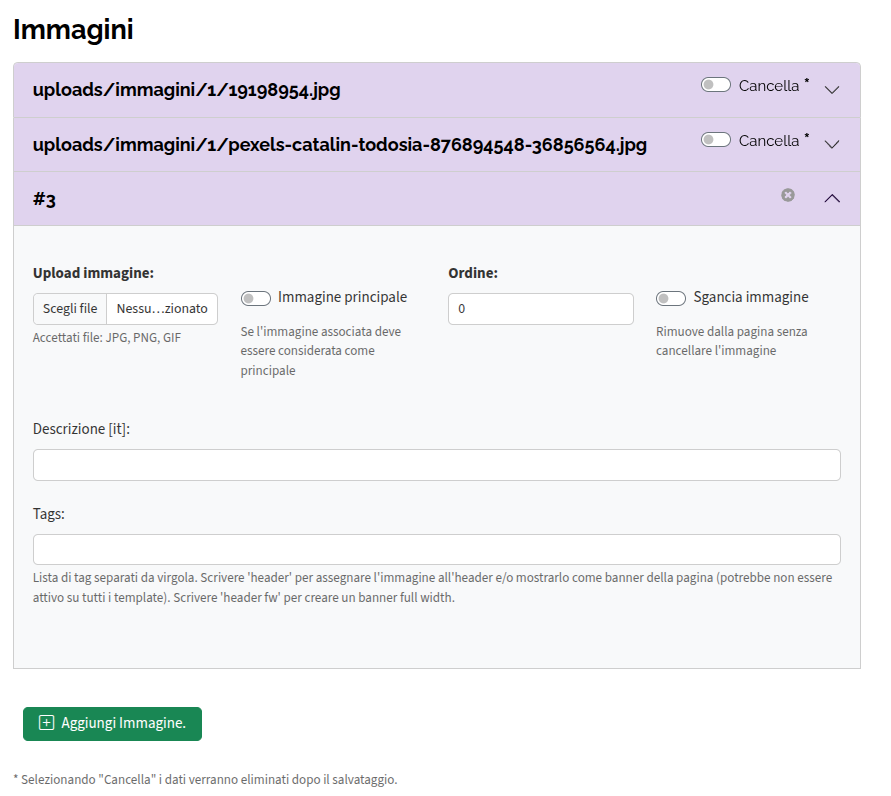Image resolution: width=891 pixels, height=796 pixels.
Task: Click the Selezionando "Cancella" footnote text
Action: point(205,779)
